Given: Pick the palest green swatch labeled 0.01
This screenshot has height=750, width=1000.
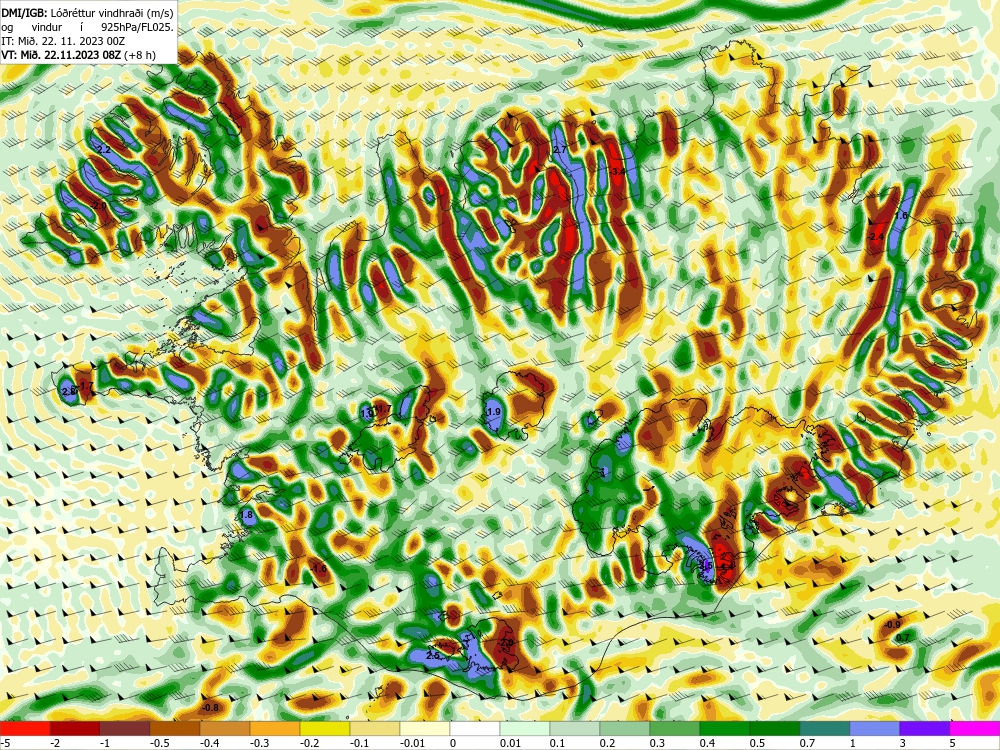Looking at the screenshot, I should point(525,728).
